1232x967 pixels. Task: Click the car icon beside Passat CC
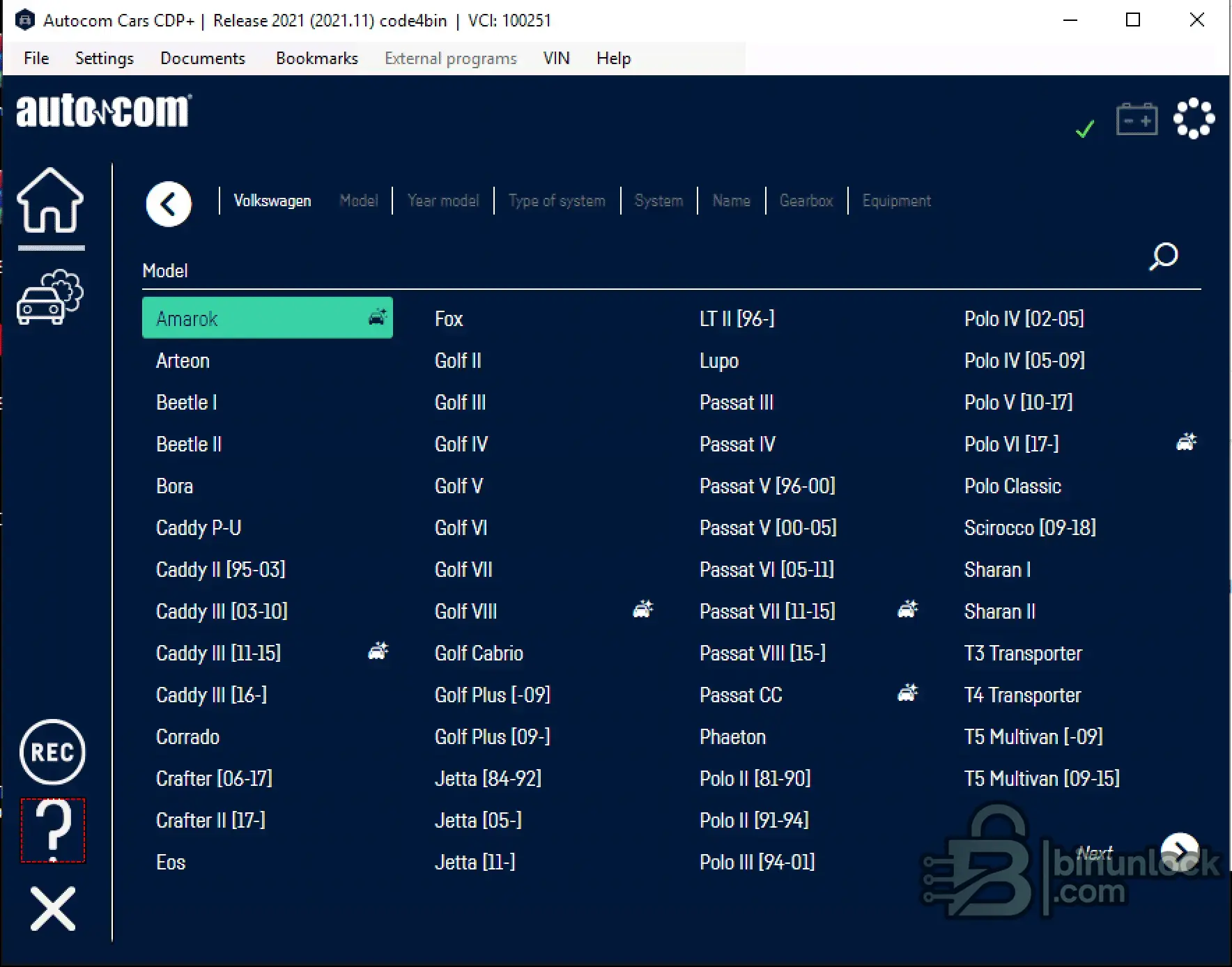tap(907, 693)
